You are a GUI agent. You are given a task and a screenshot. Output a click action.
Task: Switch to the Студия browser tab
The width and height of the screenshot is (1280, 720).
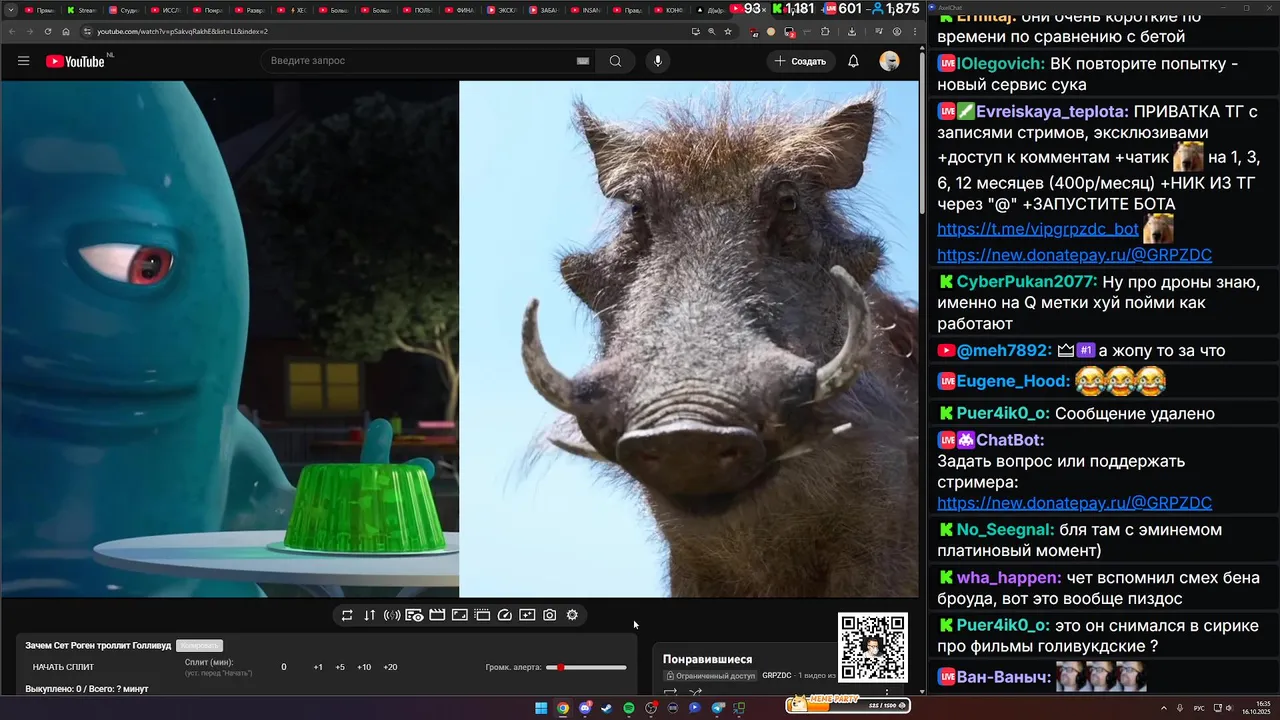pyautogui.click(x=122, y=10)
